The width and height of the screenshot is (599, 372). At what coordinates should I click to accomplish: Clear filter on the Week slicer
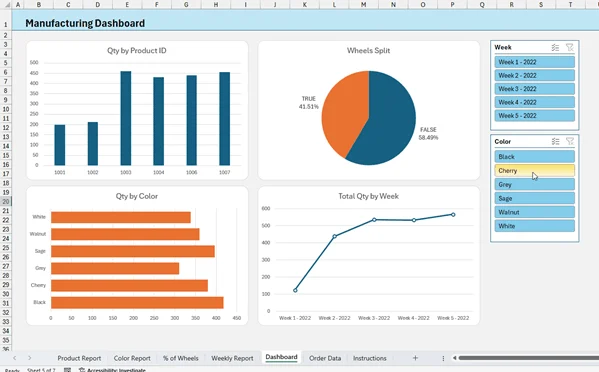tap(570, 47)
